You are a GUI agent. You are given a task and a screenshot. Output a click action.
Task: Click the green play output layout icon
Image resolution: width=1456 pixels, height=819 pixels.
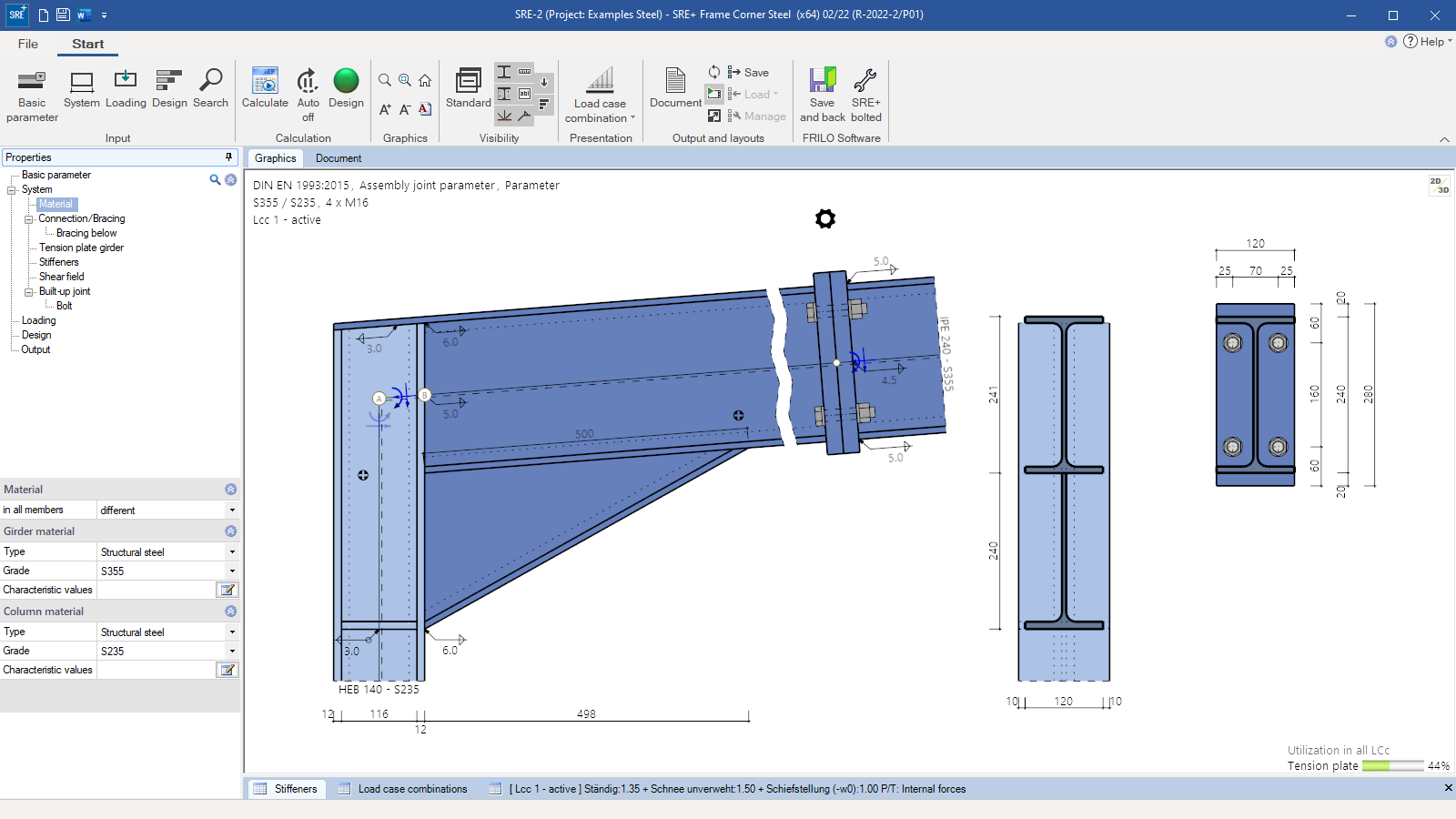(714, 94)
